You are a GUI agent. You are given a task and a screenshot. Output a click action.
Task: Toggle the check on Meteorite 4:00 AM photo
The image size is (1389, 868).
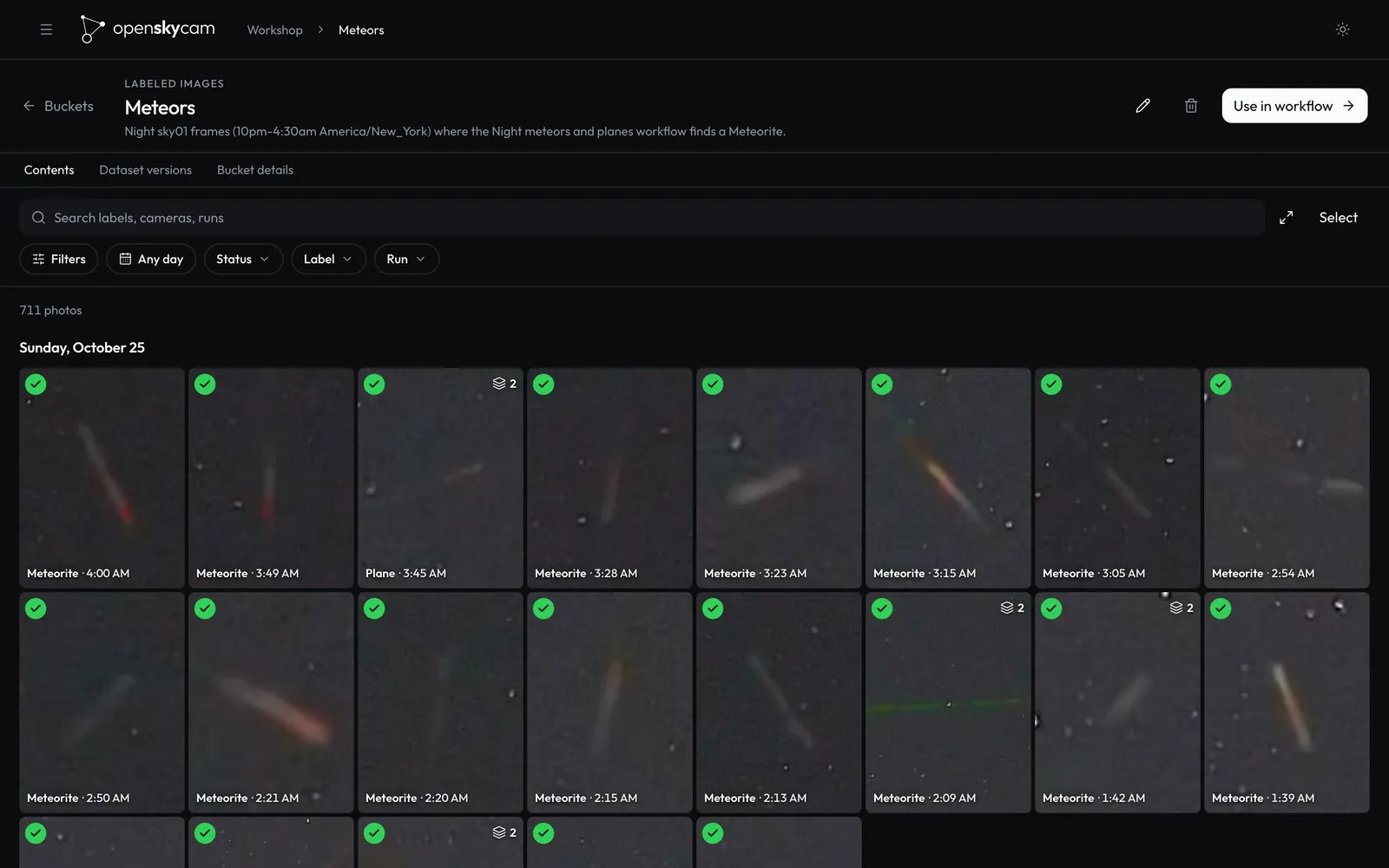(36, 385)
